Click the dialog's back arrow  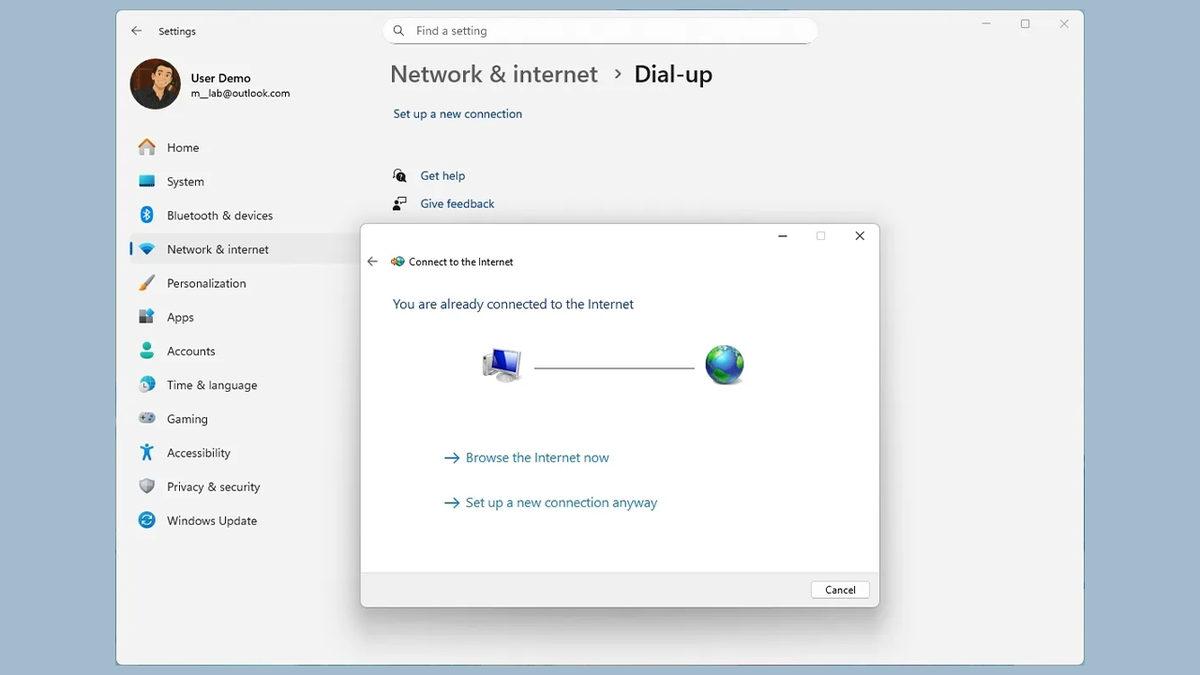tap(373, 262)
